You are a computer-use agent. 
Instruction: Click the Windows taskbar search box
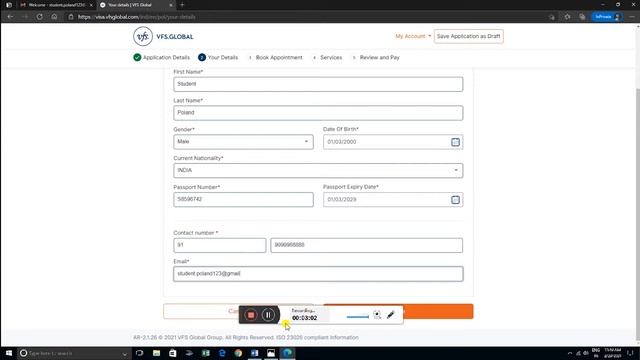pos(74,353)
